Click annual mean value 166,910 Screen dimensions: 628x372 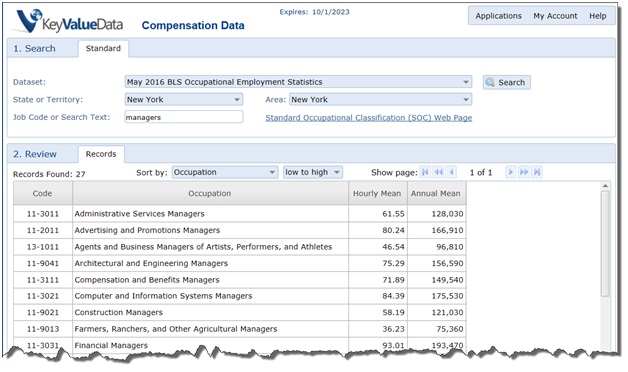click(447, 230)
